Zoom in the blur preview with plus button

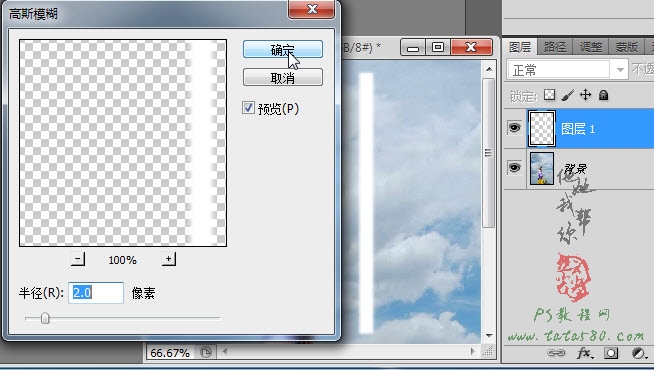coord(169,259)
